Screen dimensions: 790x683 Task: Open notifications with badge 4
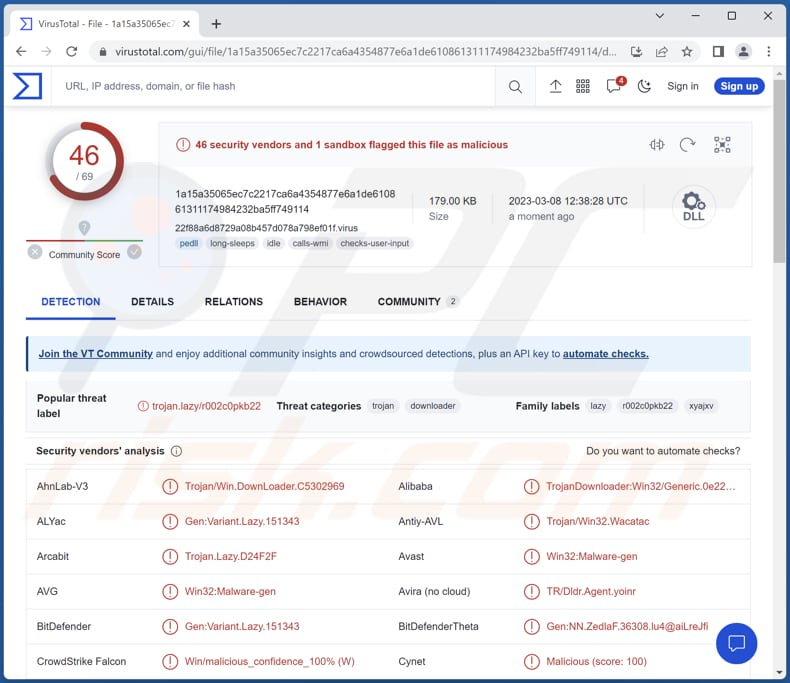(615, 85)
